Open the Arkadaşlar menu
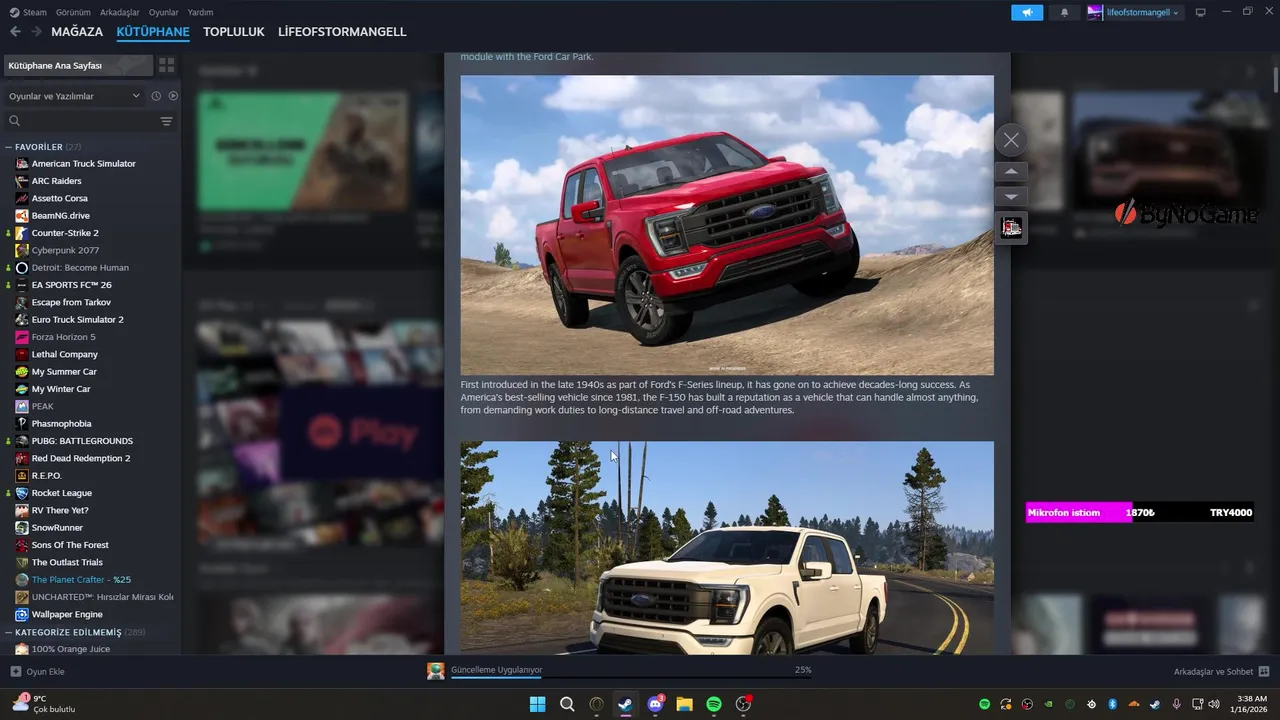Screen dimensions: 1280x720 tap(120, 12)
